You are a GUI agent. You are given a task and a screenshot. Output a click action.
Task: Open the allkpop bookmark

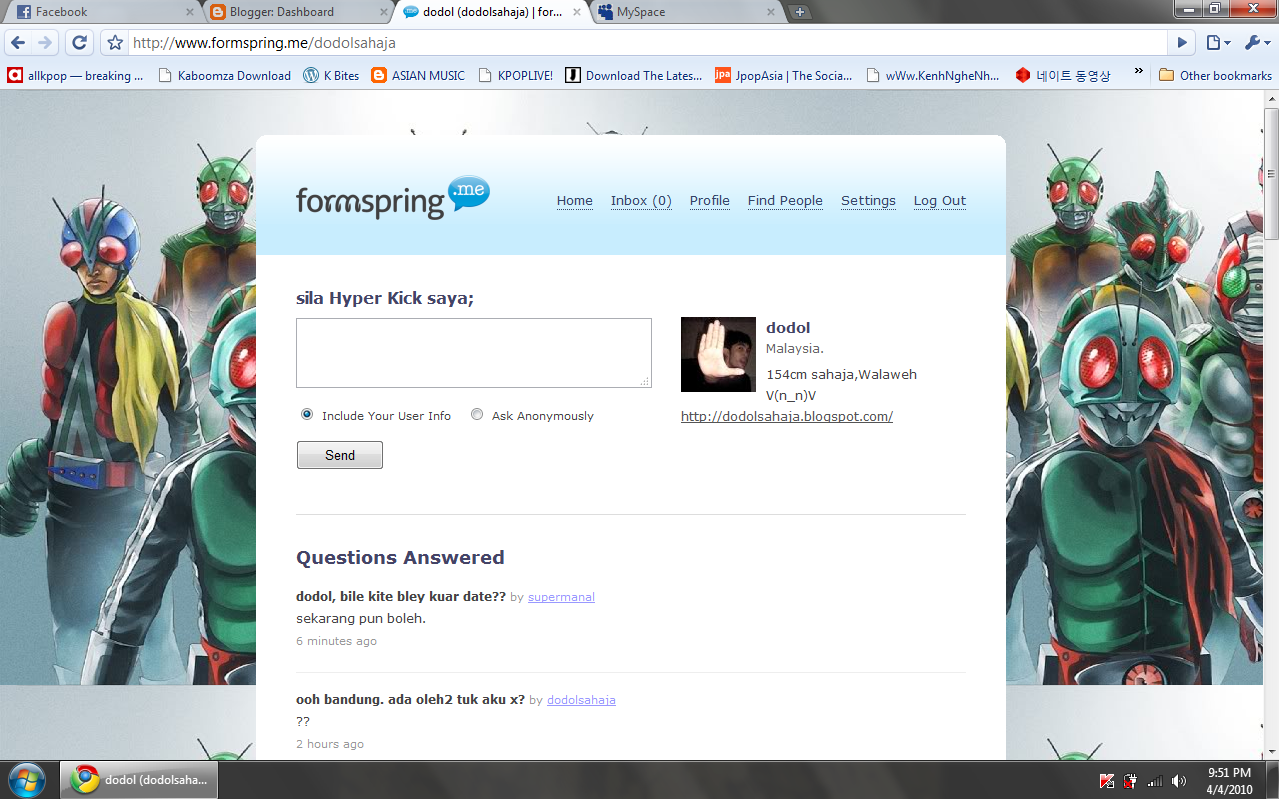click(x=76, y=75)
